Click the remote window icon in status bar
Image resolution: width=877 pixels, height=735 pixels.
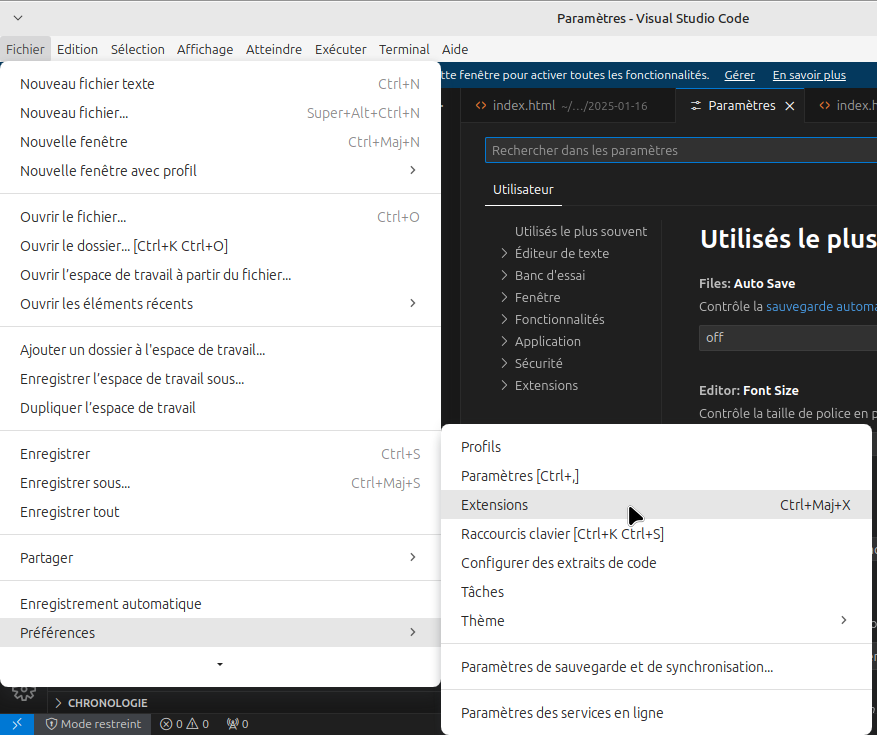click(17, 724)
